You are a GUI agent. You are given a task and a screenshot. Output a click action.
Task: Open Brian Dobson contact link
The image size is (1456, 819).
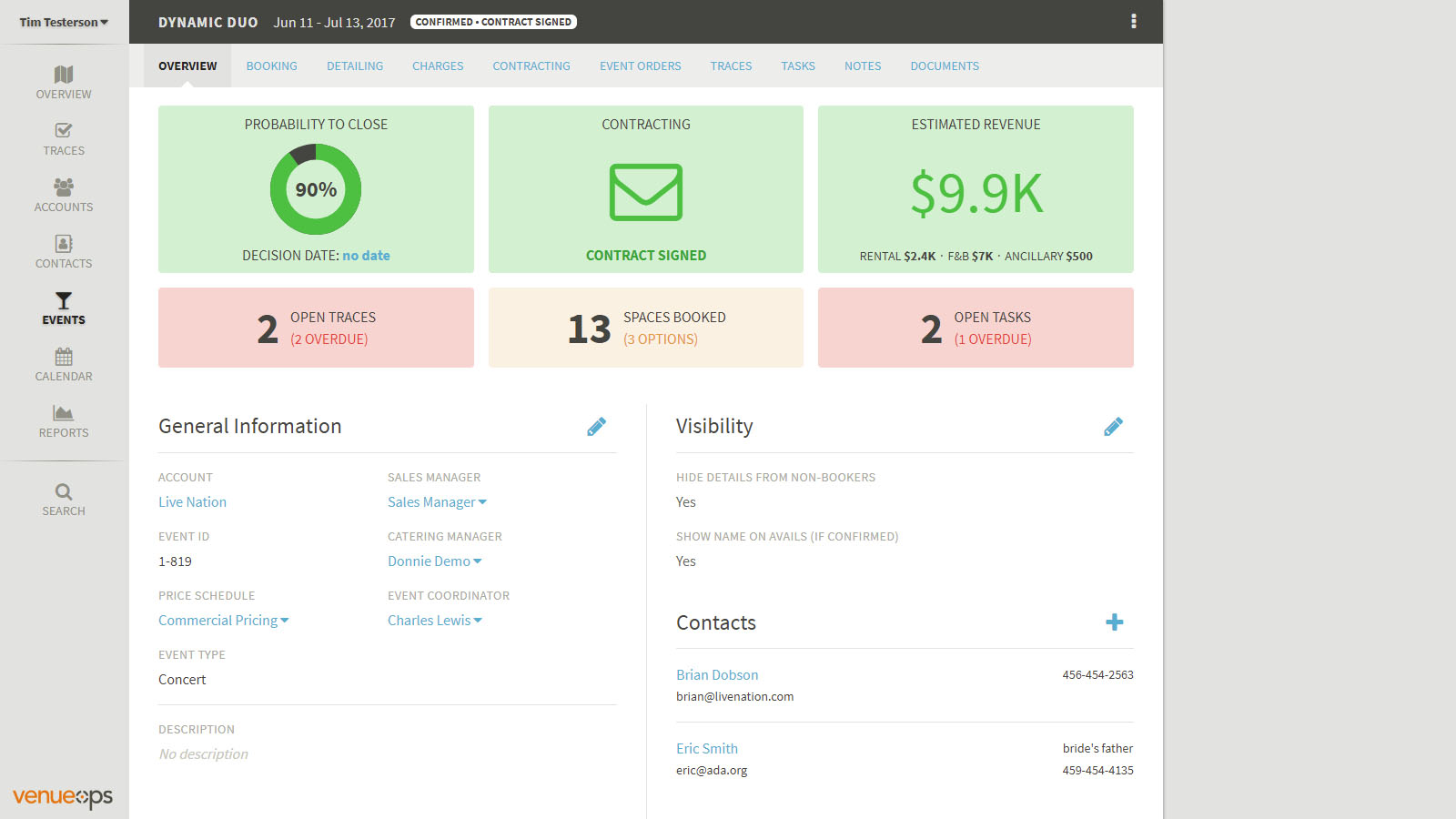pos(717,675)
